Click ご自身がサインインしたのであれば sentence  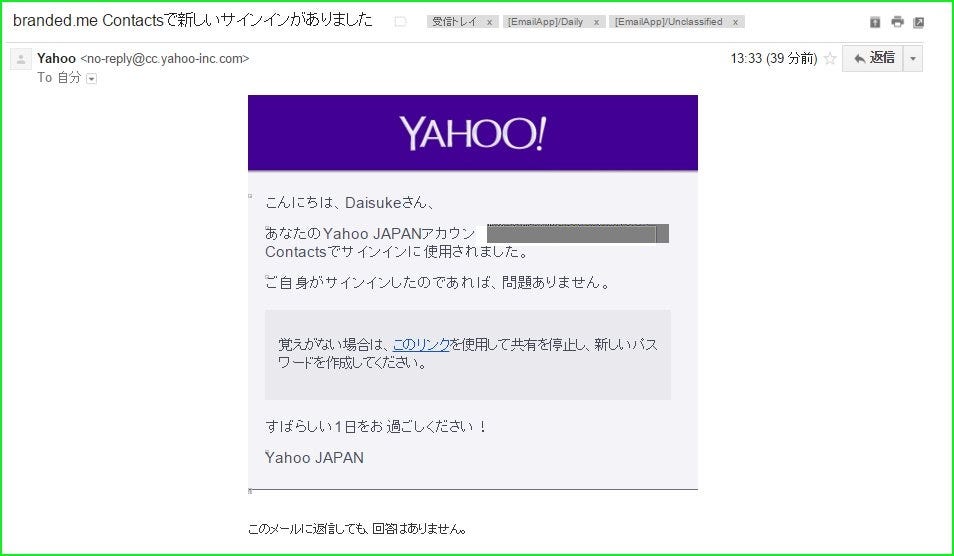tap(438, 282)
